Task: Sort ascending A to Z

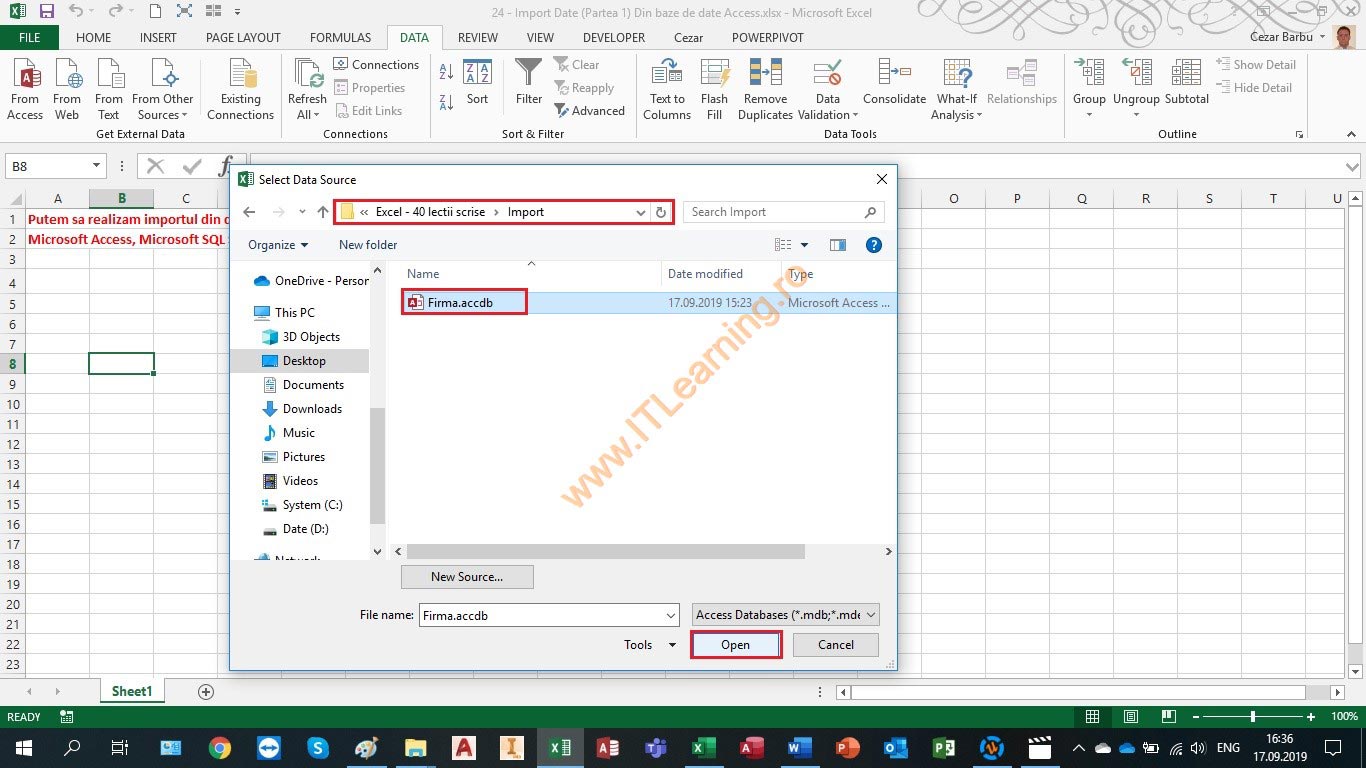Action: (448, 73)
